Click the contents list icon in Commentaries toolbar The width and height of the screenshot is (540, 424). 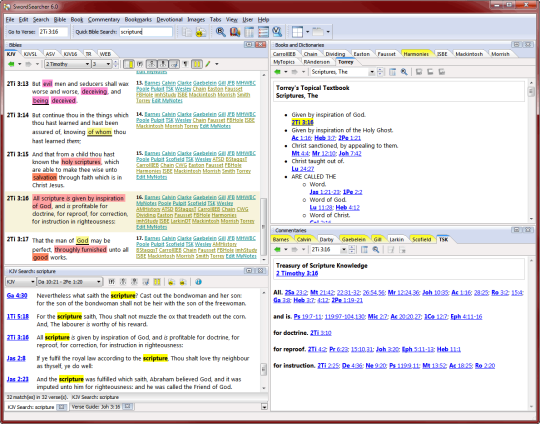point(364,249)
